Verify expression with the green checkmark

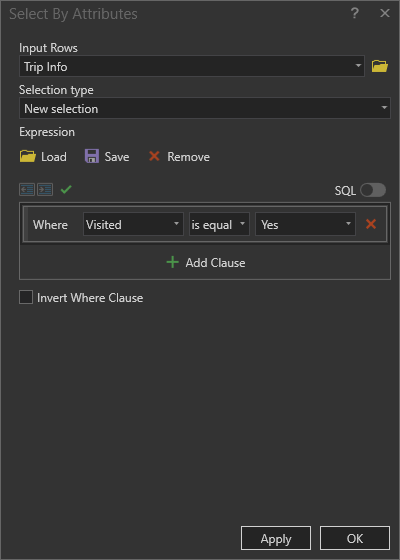pyautogui.click(x=66, y=189)
